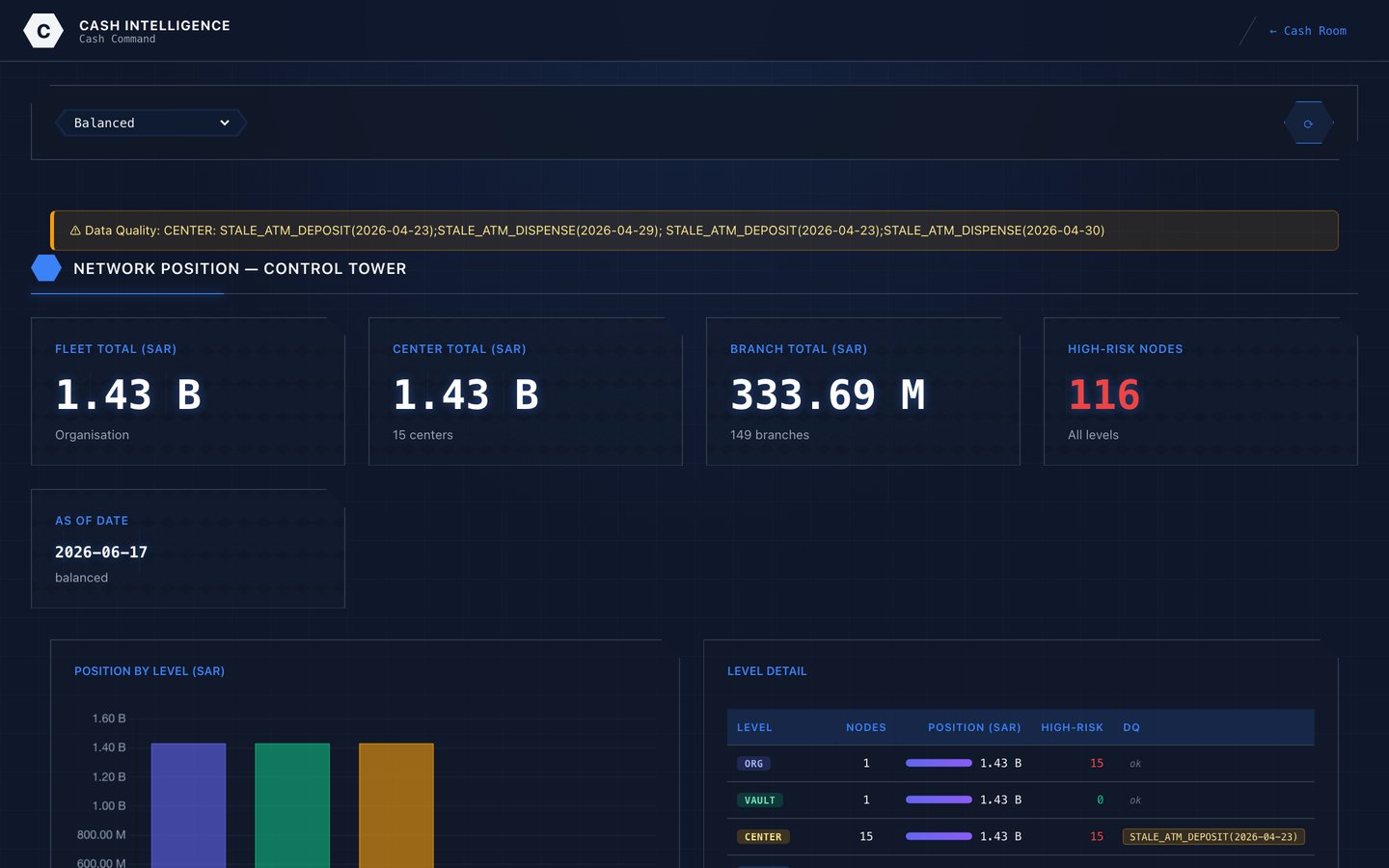The height and width of the screenshot is (868, 1389).
Task: Click the CENTER row nodes value 15
Action: pyautogui.click(x=866, y=836)
